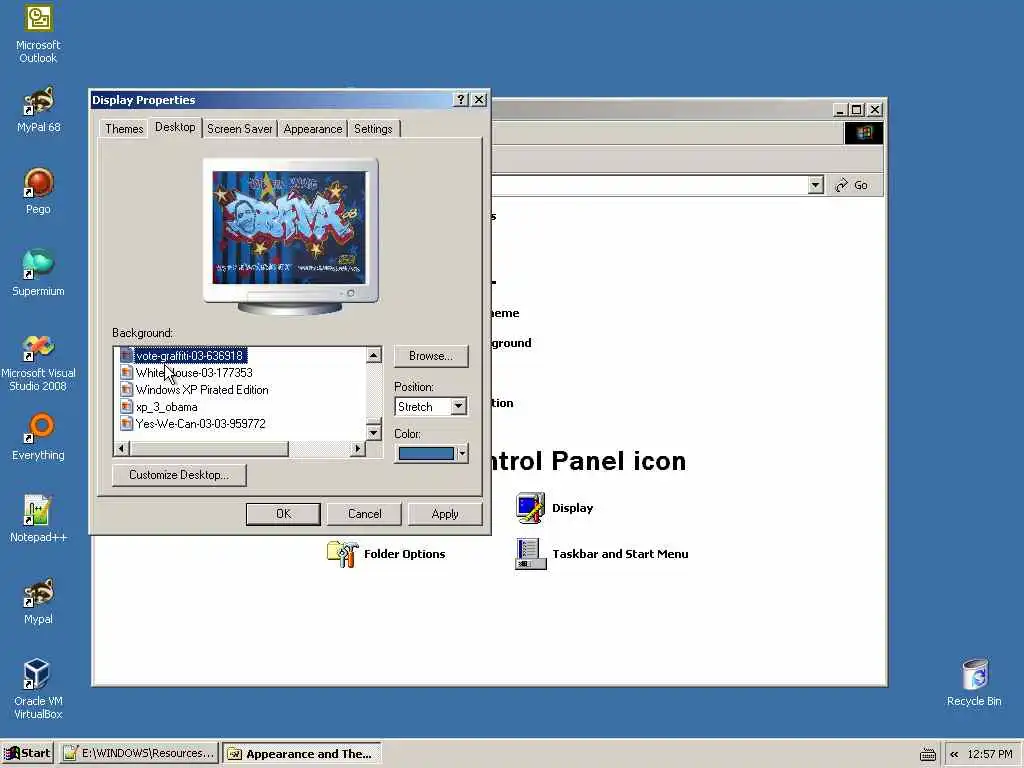Select the Pego desktop shortcut
Screen dimensions: 1024x768
(x=38, y=191)
